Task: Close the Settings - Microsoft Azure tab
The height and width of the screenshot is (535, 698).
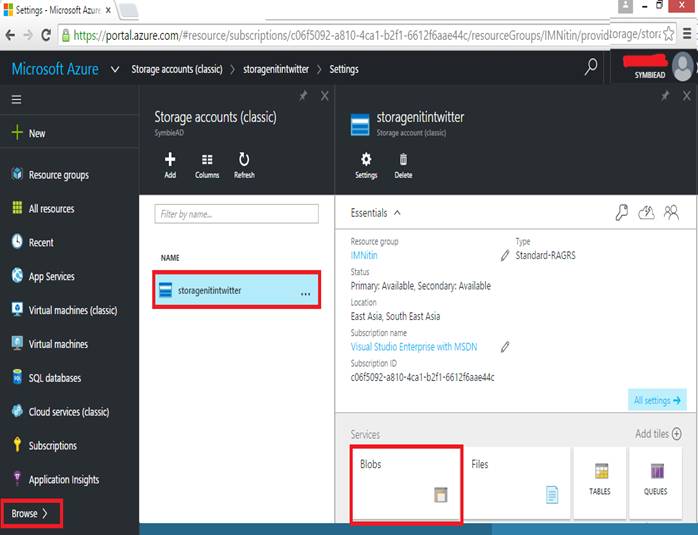Action: coord(108,10)
